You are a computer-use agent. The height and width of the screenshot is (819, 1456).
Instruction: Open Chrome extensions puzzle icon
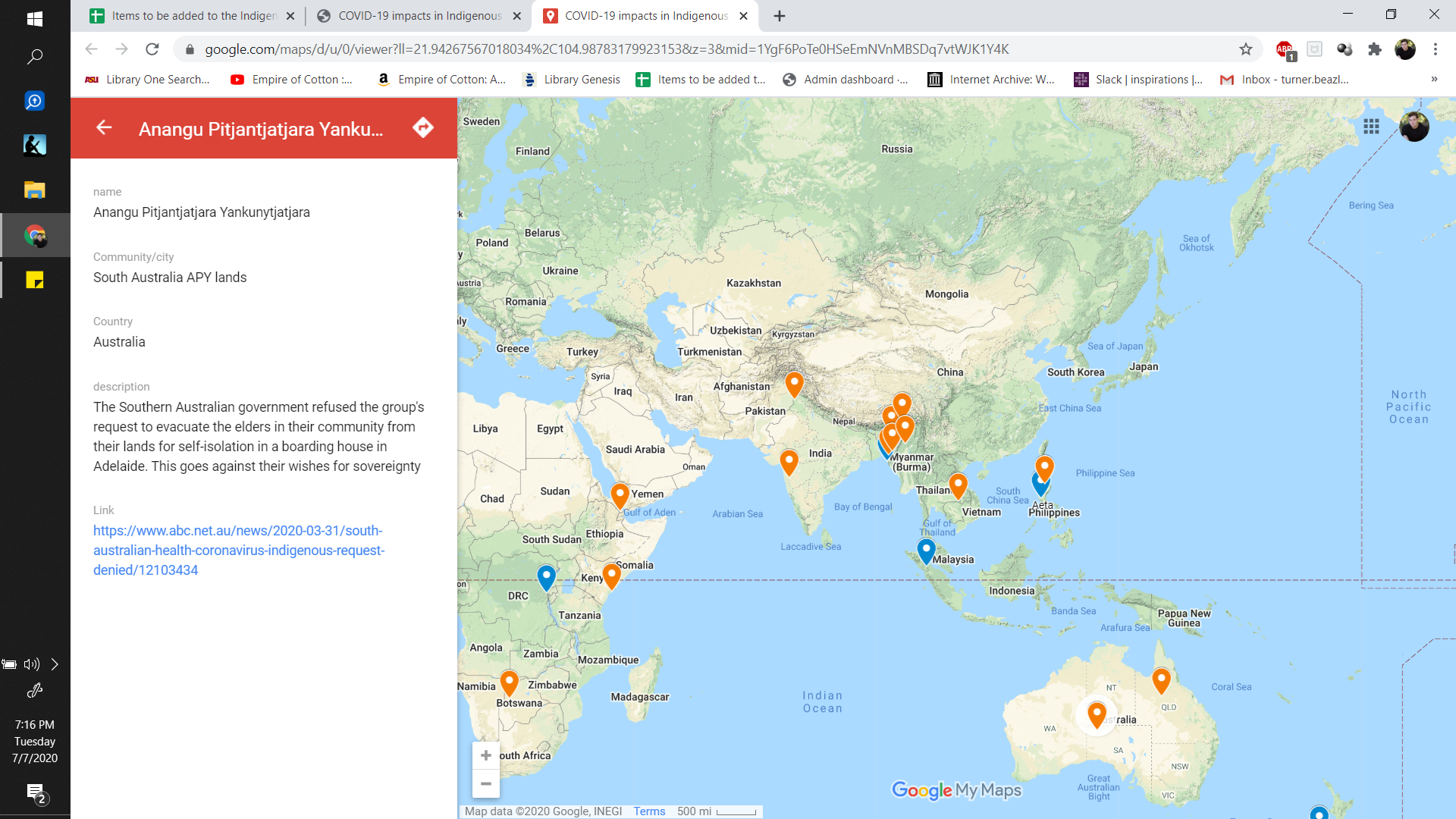(x=1375, y=49)
